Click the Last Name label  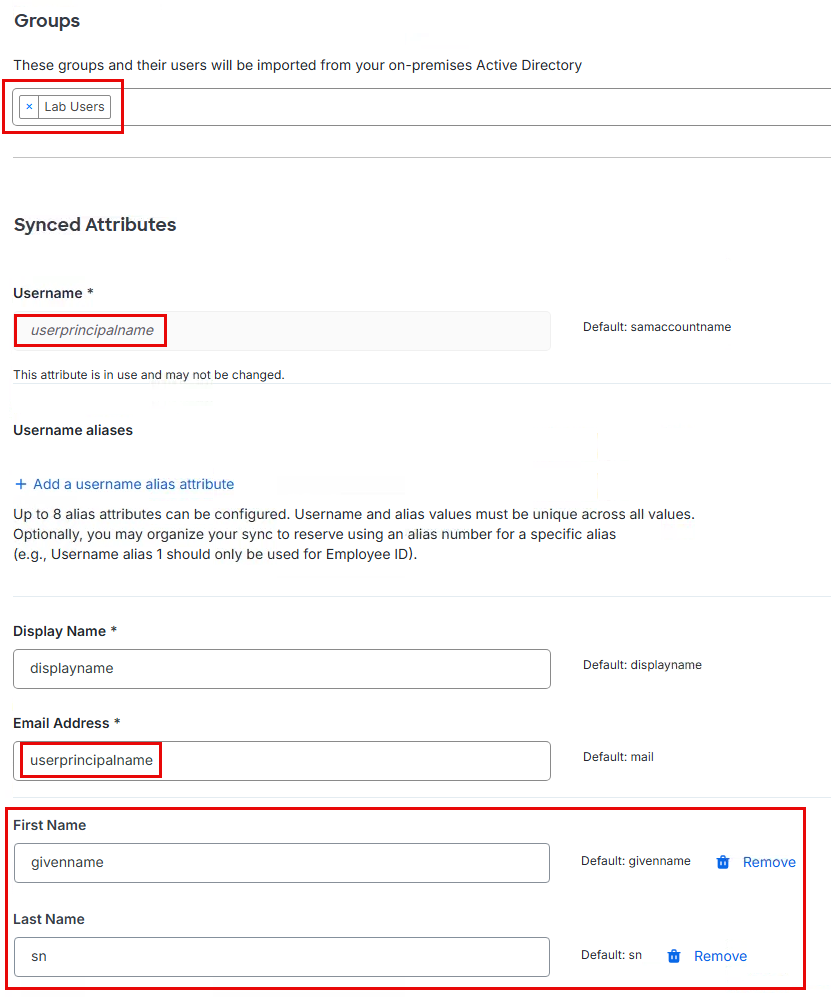[x=48, y=919]
